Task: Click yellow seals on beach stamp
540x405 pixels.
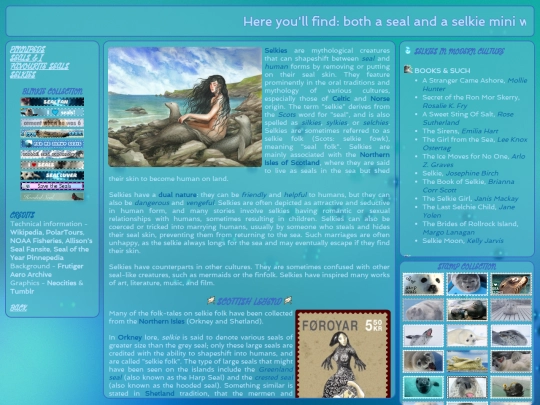Action: tap(467, 362)
